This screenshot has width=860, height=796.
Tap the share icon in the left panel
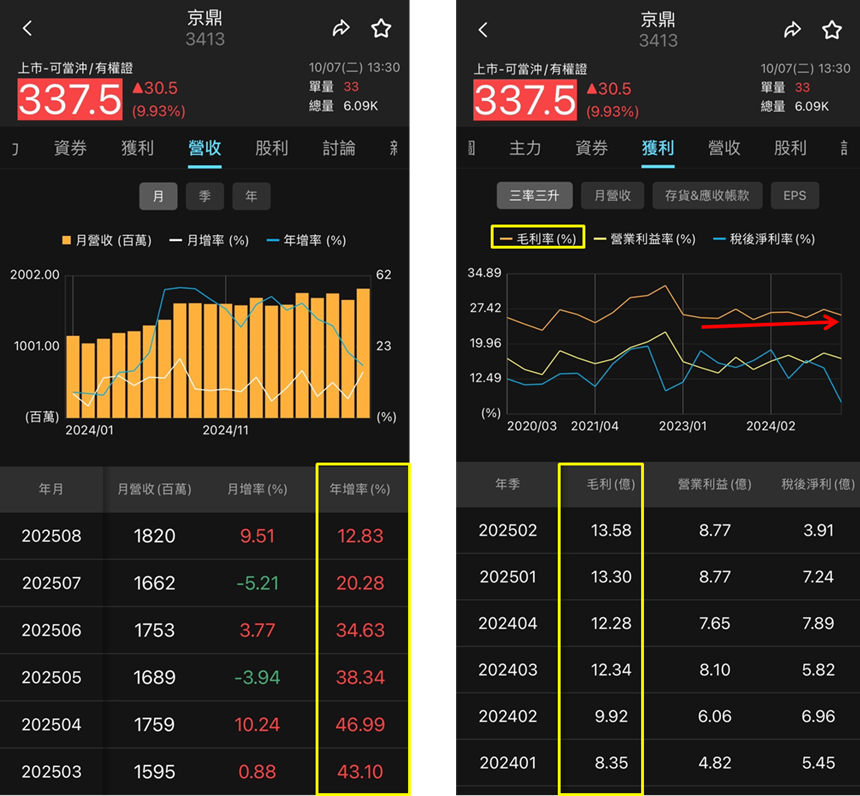click(x=341, y=28)
